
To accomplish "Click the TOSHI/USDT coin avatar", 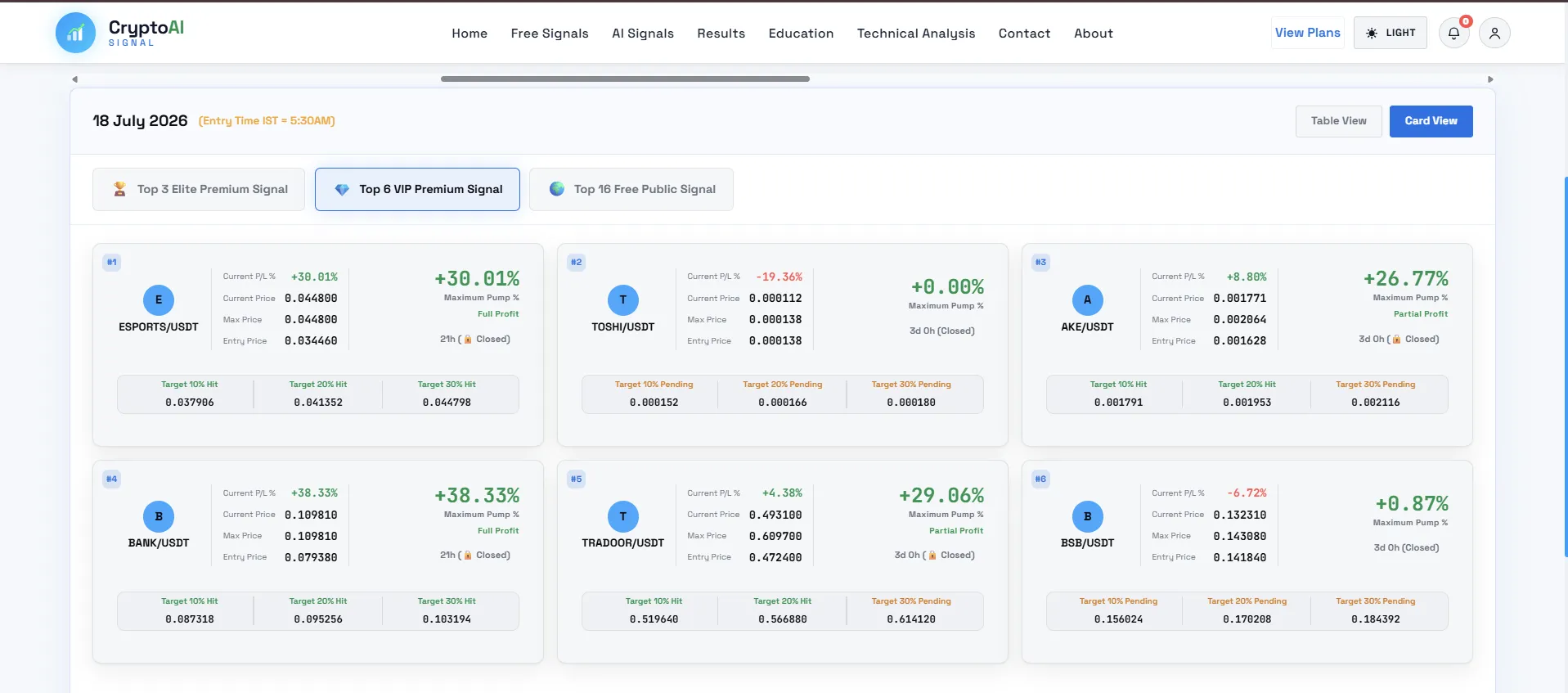I will click(x=623, y=300).
